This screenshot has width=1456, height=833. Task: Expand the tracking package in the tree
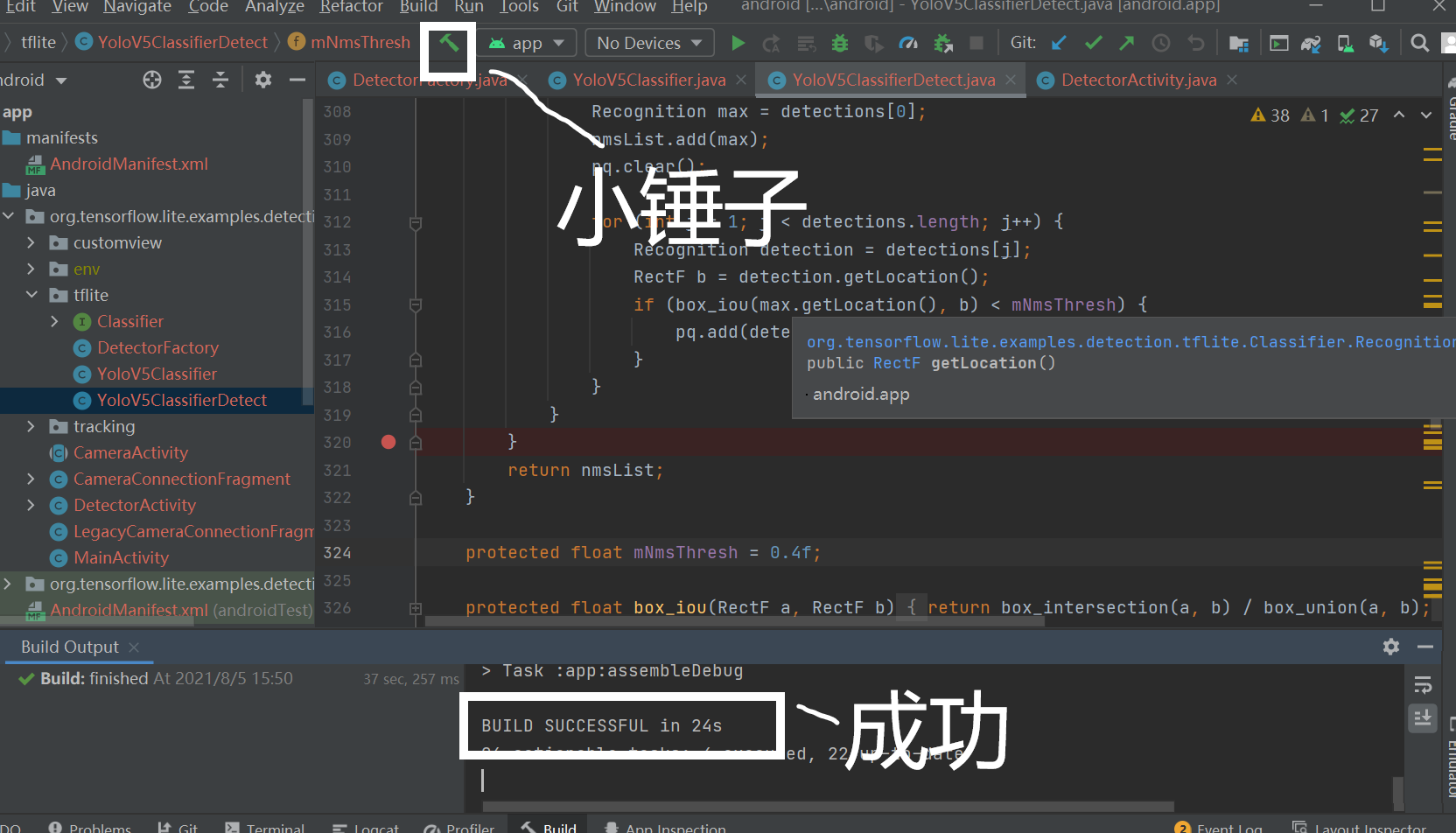click(31, 426)
